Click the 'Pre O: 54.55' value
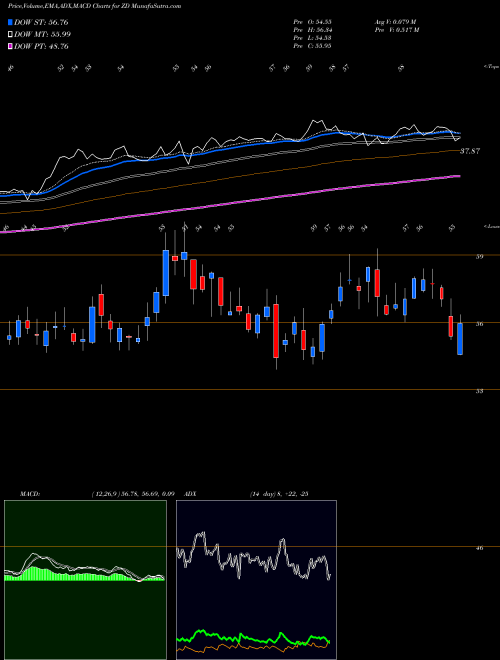 tap(312, 22)
